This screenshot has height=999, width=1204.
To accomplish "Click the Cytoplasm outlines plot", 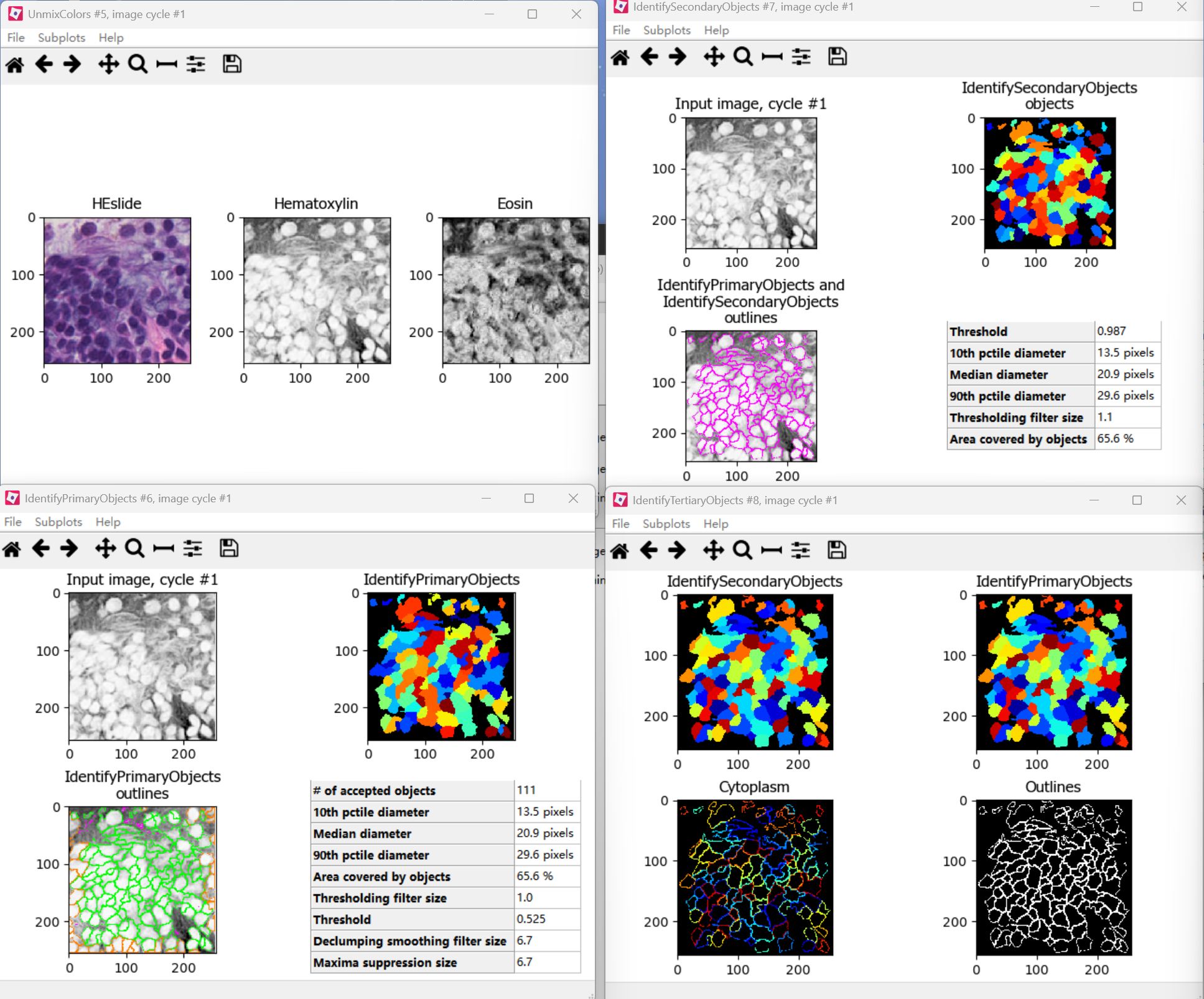I will coord(755,877).
